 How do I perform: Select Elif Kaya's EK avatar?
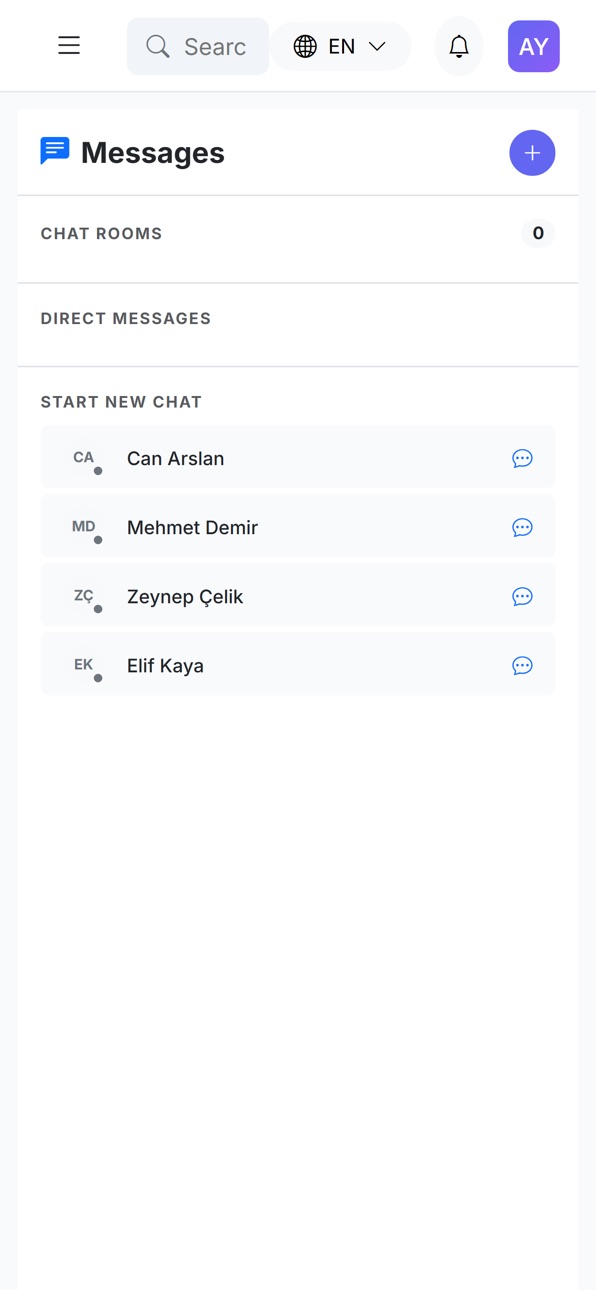tap(84, 665)
